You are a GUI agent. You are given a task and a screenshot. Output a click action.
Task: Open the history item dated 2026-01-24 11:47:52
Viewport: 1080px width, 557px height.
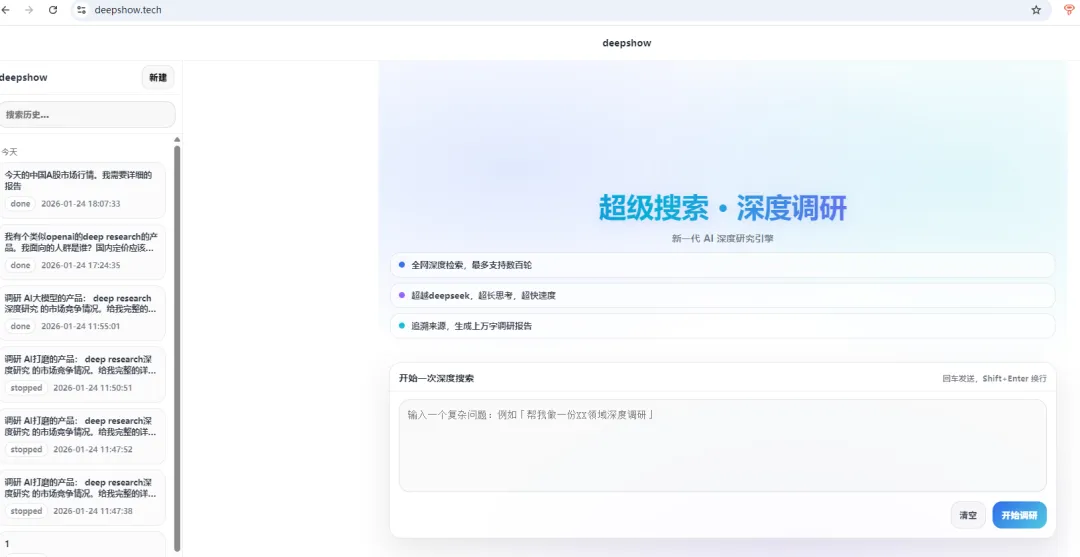pyautogui.click(x=82, y=437)
